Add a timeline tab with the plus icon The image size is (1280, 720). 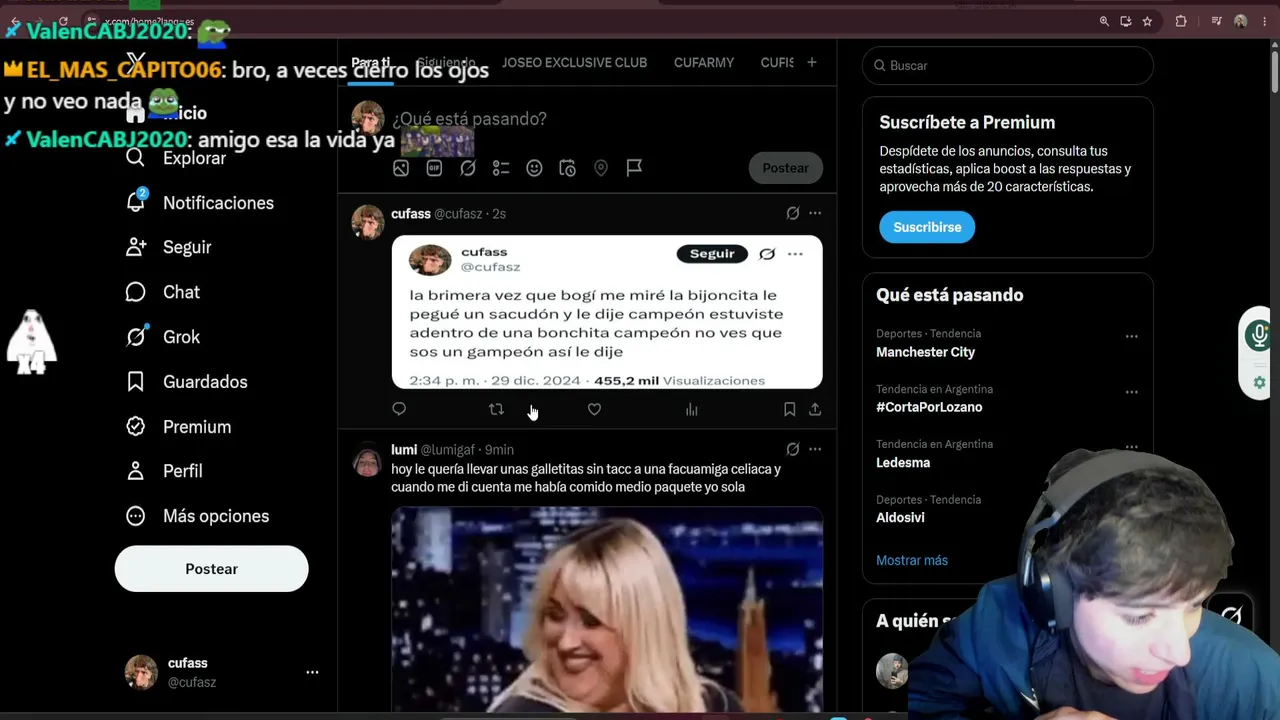click(812, 62)
